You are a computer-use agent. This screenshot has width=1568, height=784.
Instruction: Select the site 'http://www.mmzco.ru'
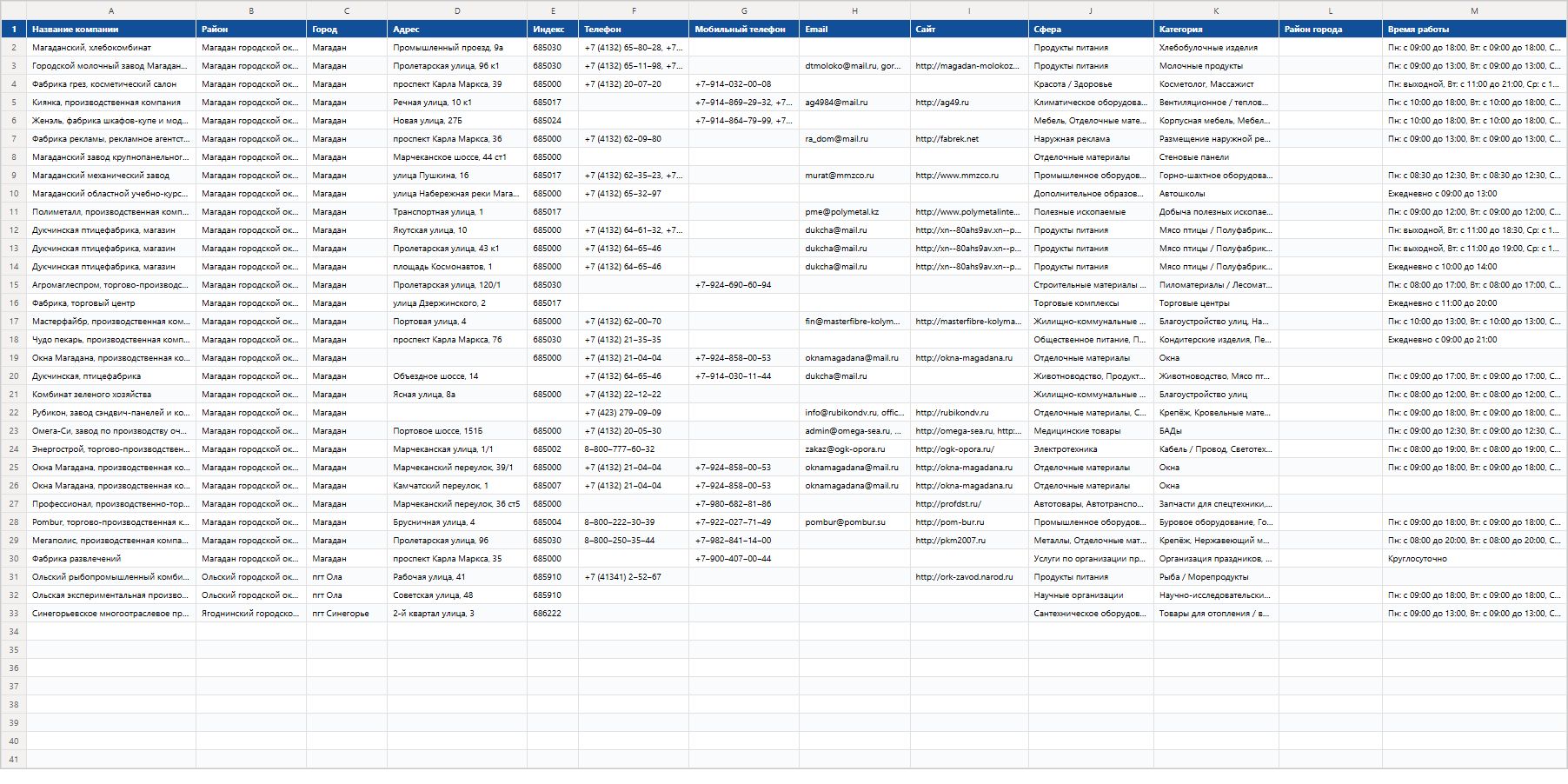click(969, 176)
